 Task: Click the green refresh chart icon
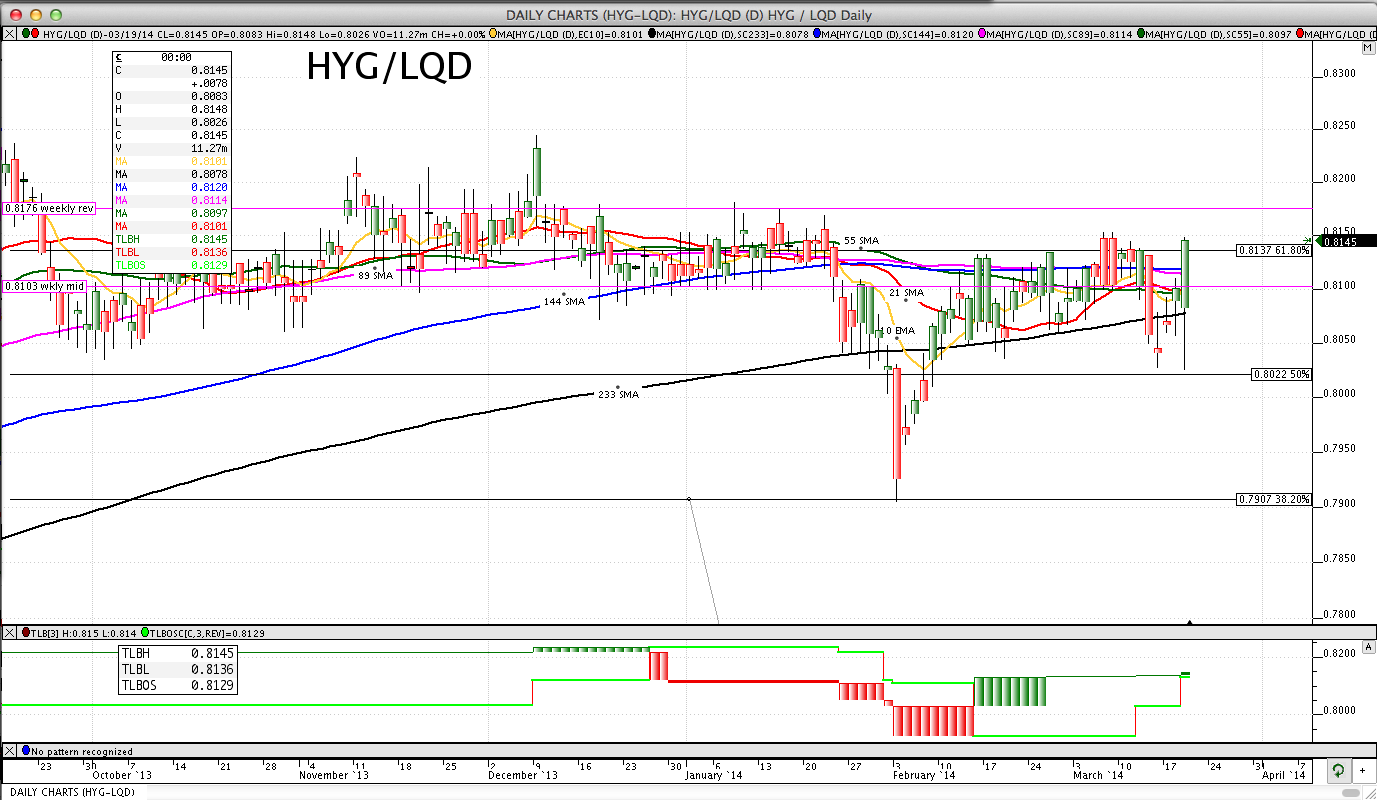1337,771
